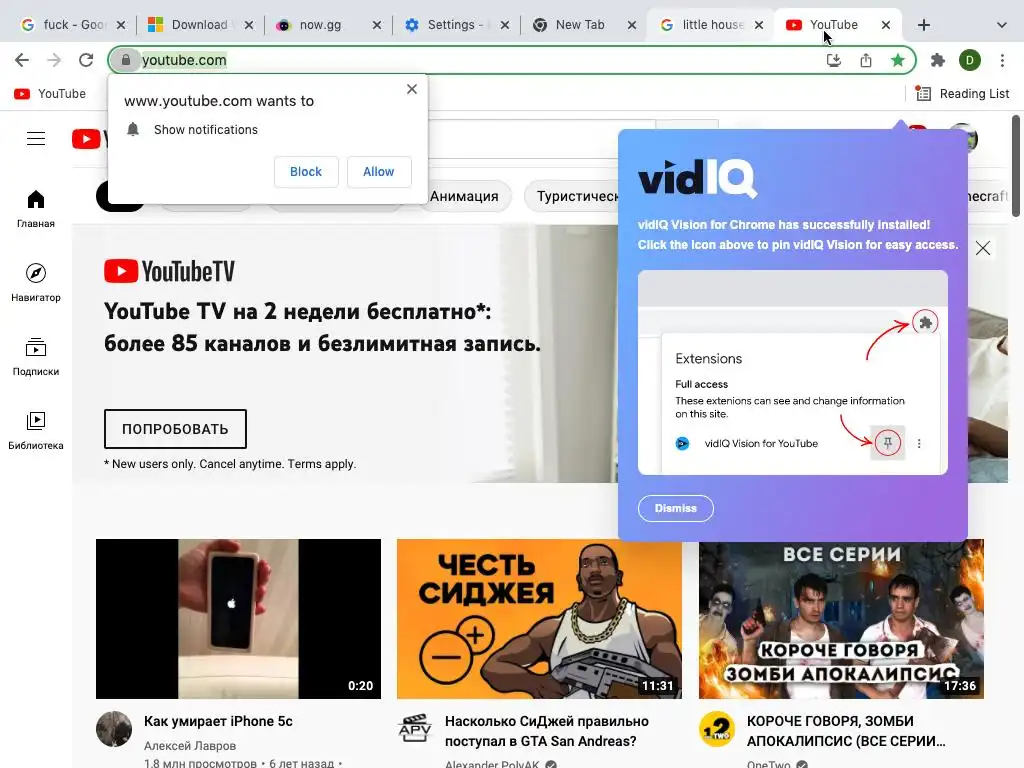Click the forward navigation arrow
The image size is (1024, 768).
pyautogui.click(x=54, y=60)
